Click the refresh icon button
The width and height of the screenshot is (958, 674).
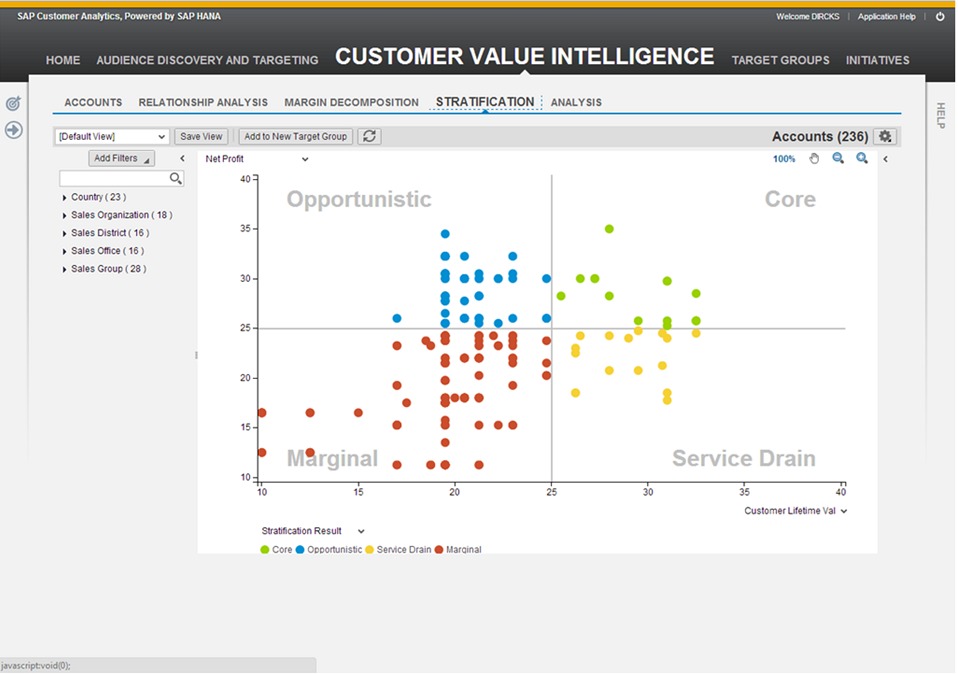(369, 136)
